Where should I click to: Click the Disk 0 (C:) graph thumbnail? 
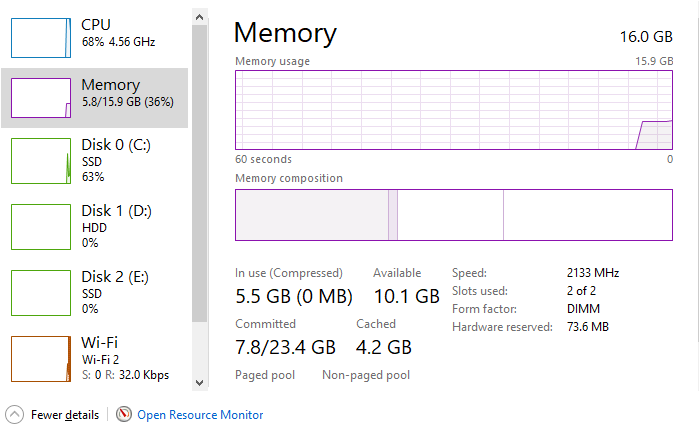[40, 161]
